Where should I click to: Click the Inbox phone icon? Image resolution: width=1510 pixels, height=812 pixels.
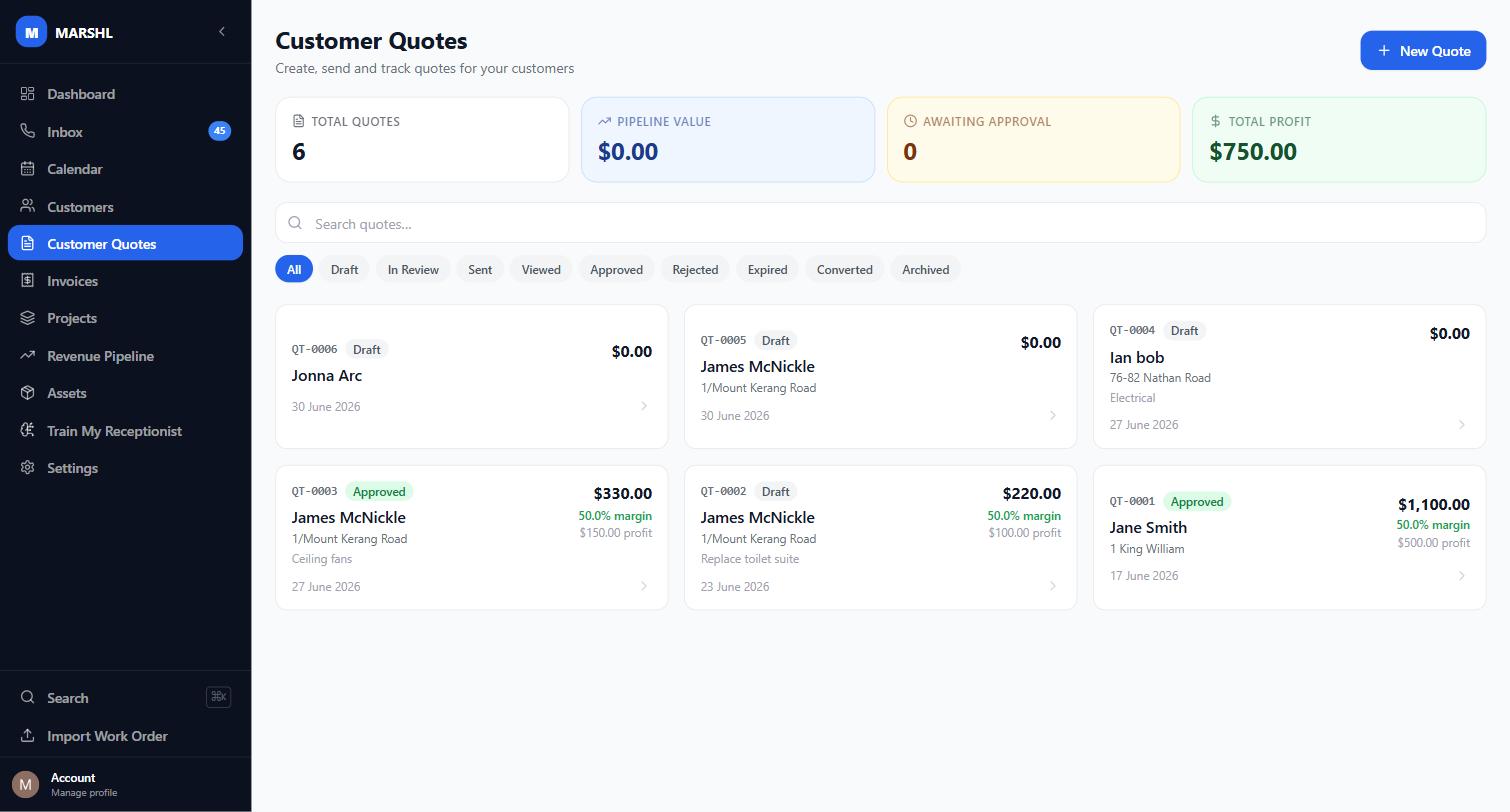27,131
